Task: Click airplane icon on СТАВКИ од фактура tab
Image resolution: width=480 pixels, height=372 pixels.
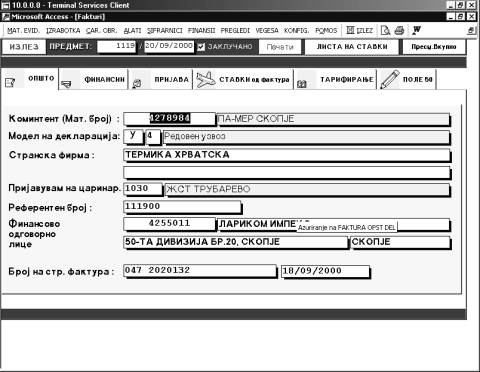Action: click(x=205, y=80)
